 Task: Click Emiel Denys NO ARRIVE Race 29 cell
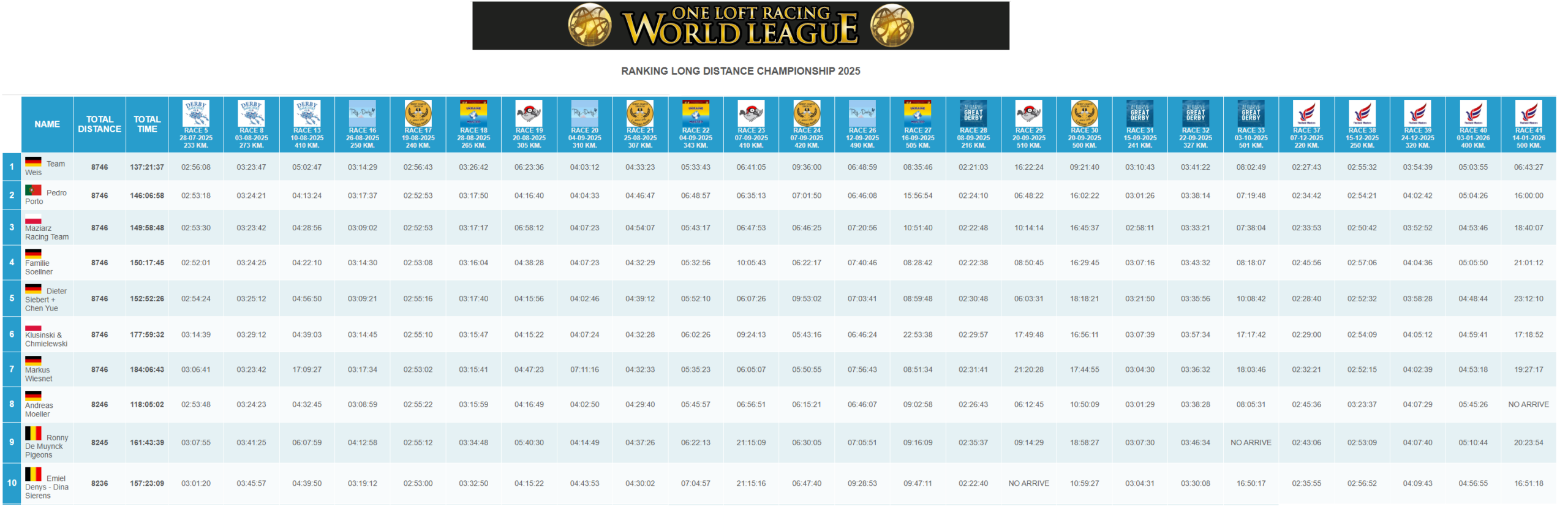[x=1028, y=484]
